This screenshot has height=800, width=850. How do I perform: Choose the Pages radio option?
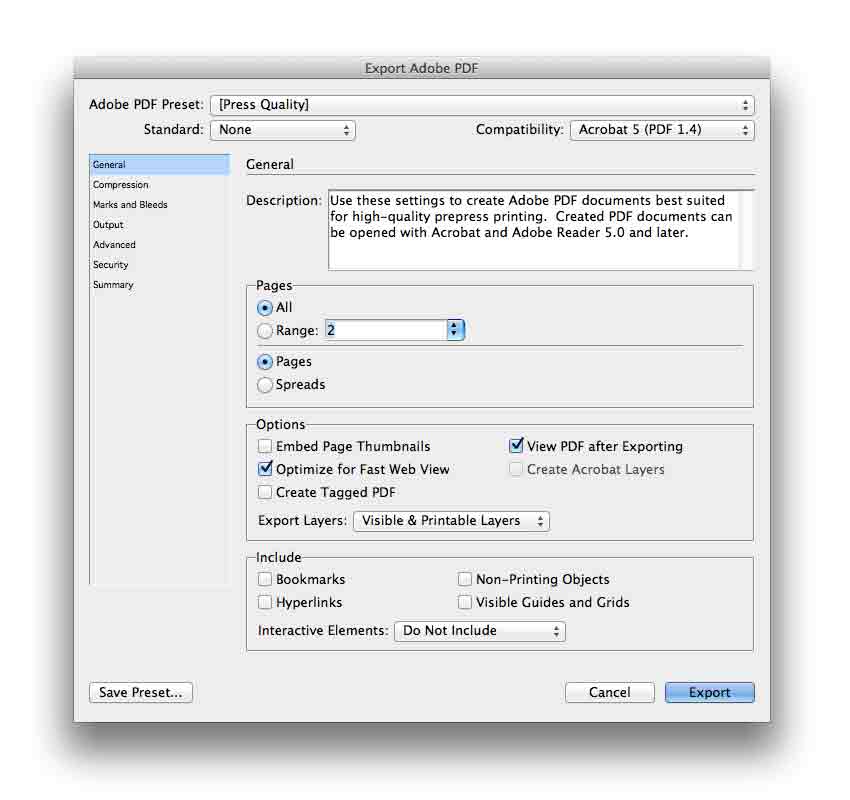[x=265, y=362]
